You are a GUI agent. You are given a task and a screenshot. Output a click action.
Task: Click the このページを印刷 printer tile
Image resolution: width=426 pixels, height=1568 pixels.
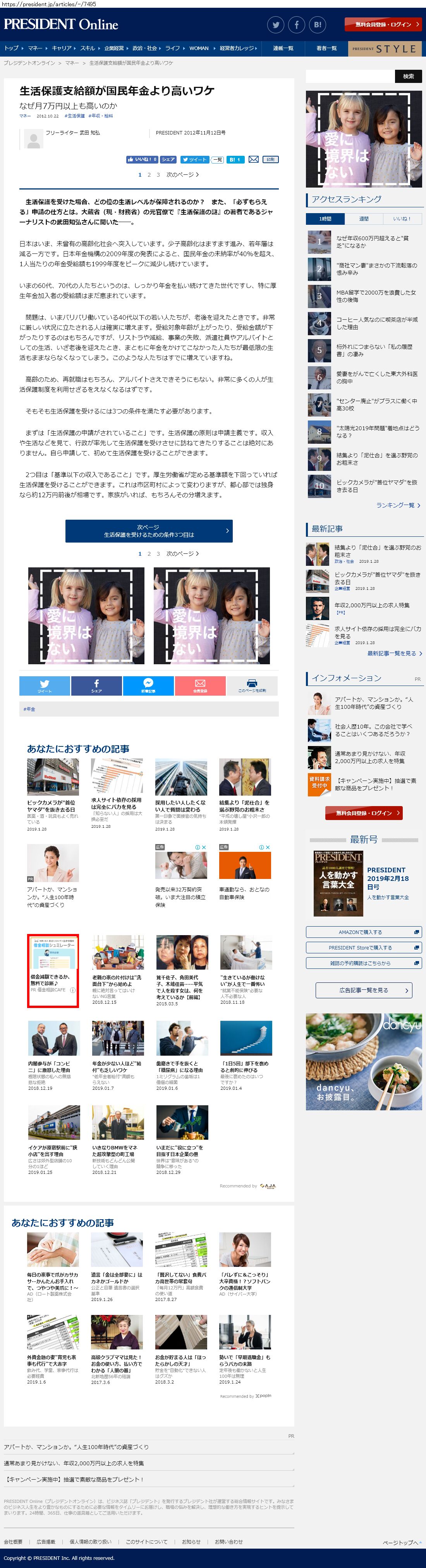coord(252,686)
